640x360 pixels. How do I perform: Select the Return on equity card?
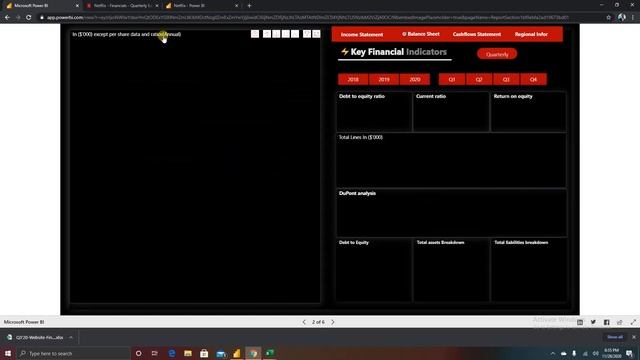528,111
